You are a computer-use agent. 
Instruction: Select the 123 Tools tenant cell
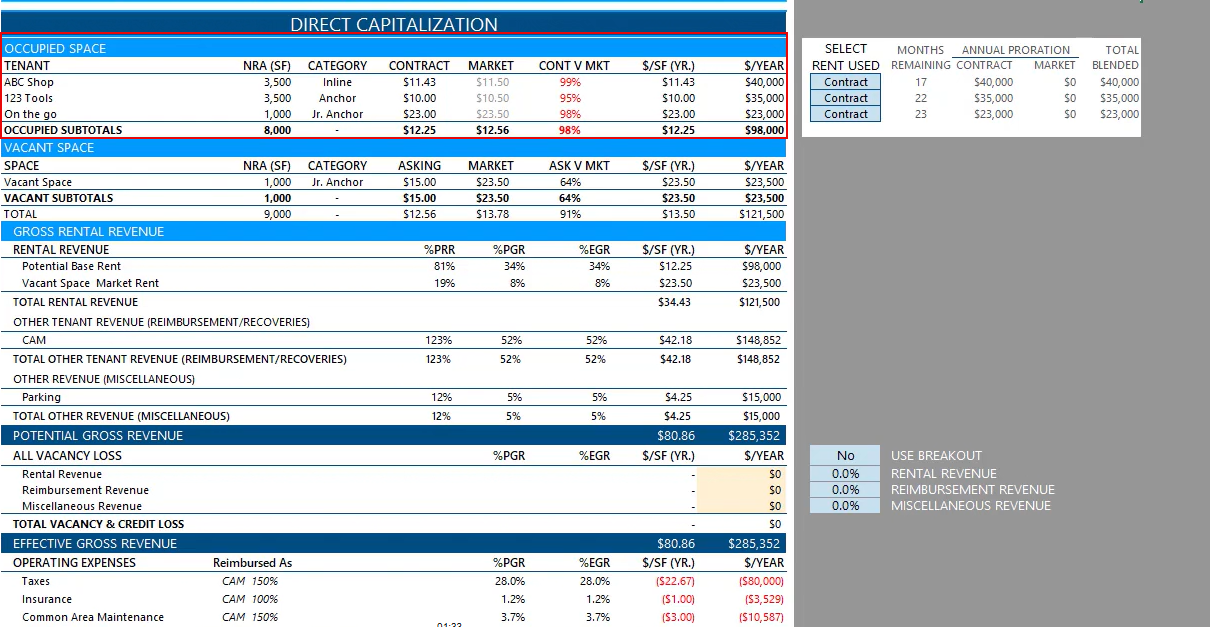coord(29,98)
